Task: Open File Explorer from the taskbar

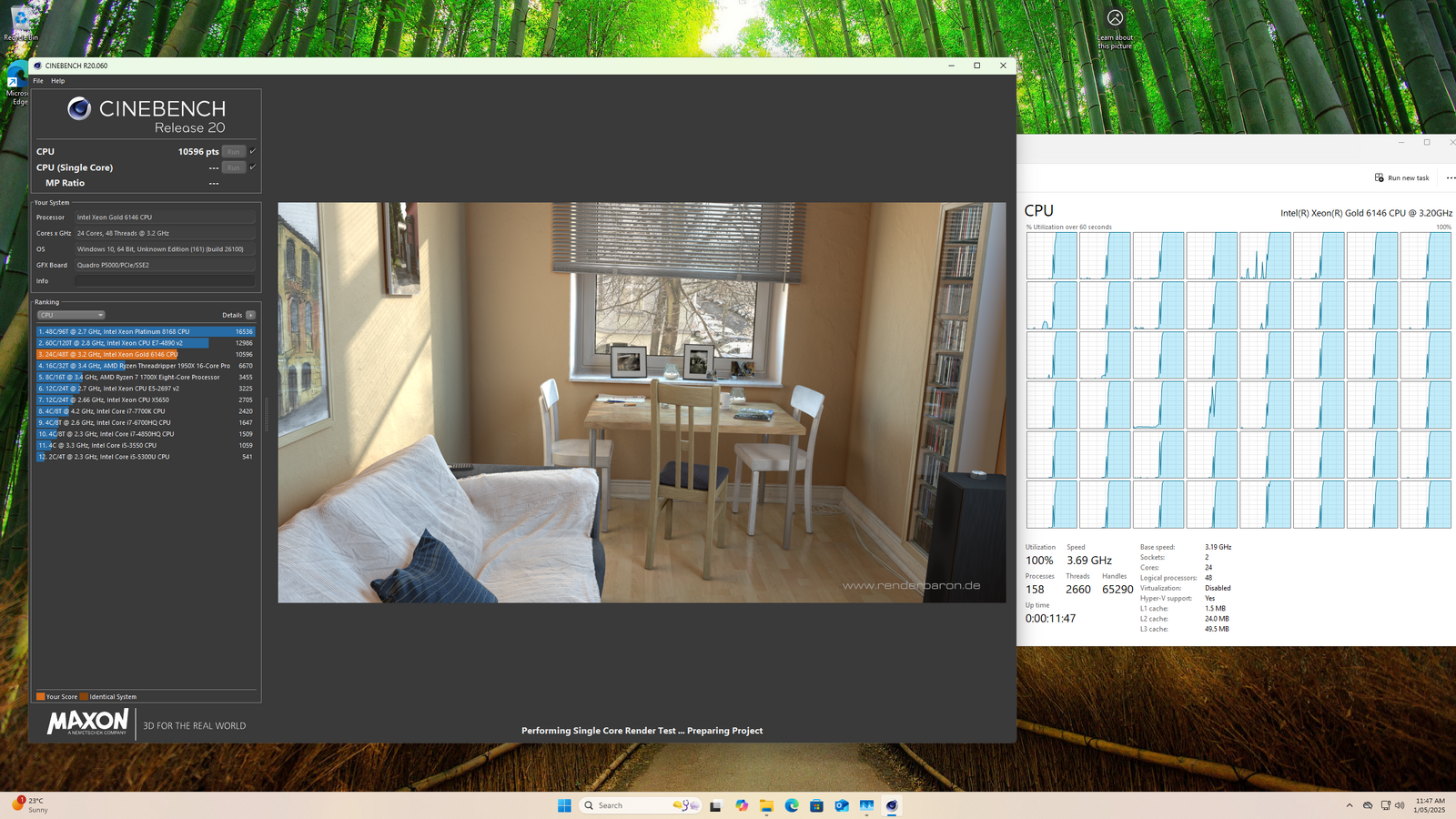Action: click(x=767, y=805)
